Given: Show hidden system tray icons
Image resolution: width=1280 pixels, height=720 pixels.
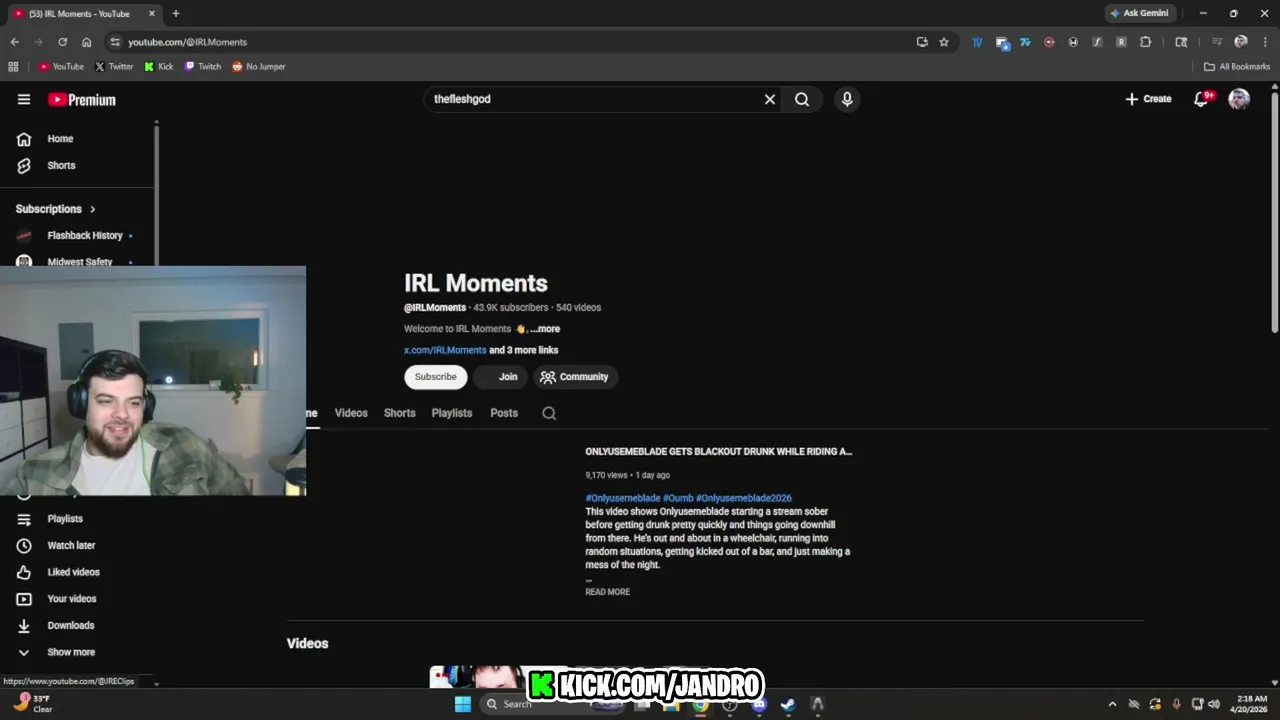Looking at the screenshot, I should pyautogui.click(x=1112, y=704).
